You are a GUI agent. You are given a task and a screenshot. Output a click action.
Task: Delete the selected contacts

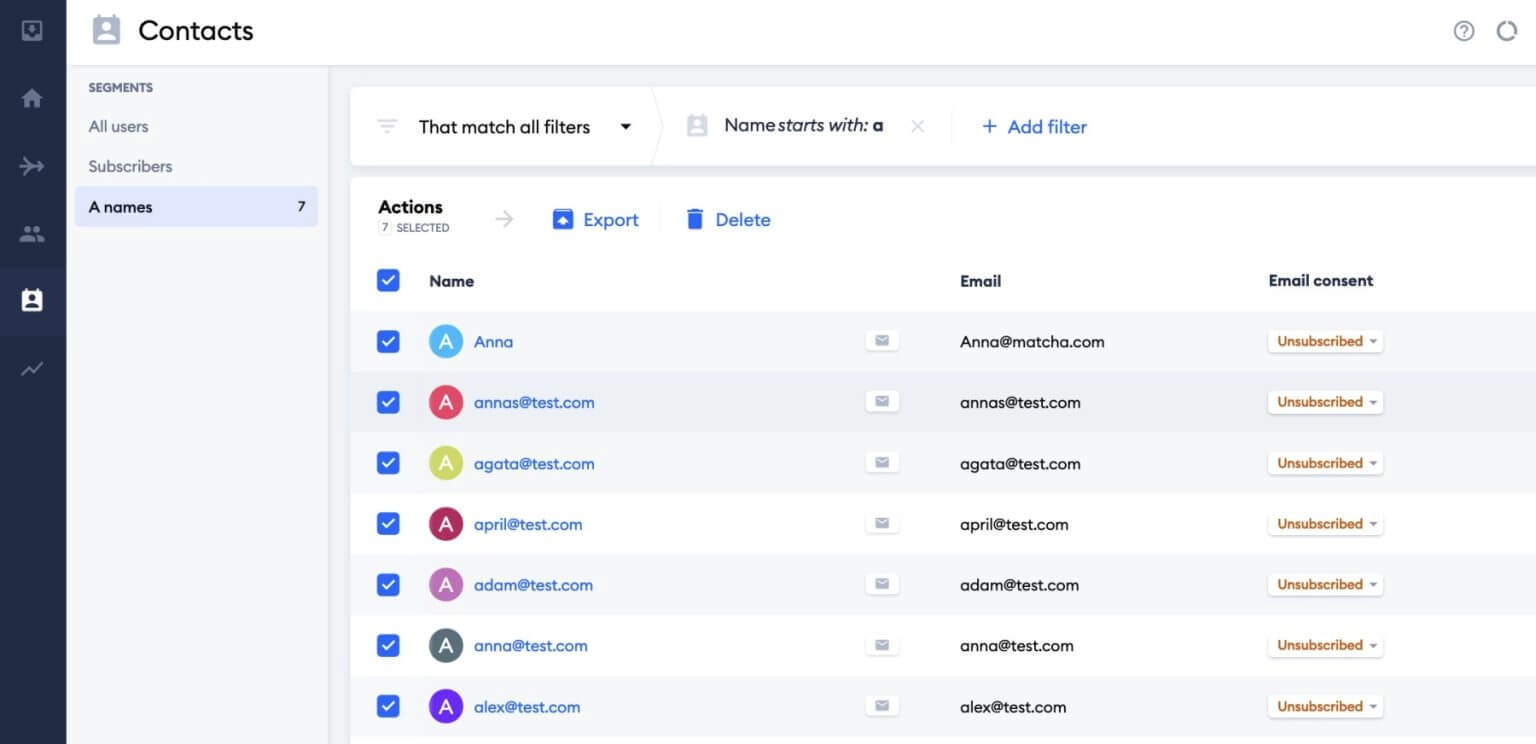click(728, 220)
